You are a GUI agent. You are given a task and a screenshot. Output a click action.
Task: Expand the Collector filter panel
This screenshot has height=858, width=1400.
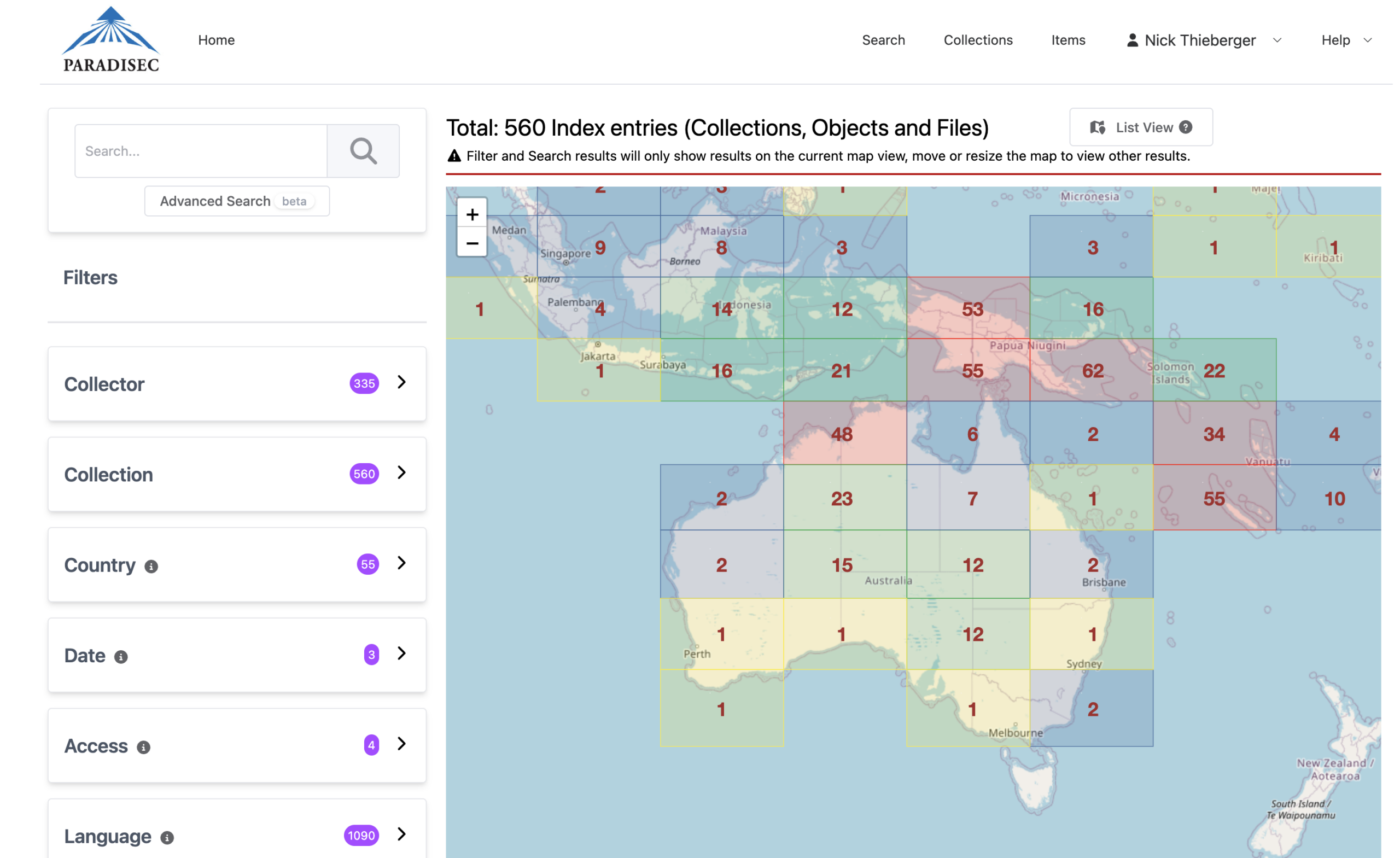402,382
